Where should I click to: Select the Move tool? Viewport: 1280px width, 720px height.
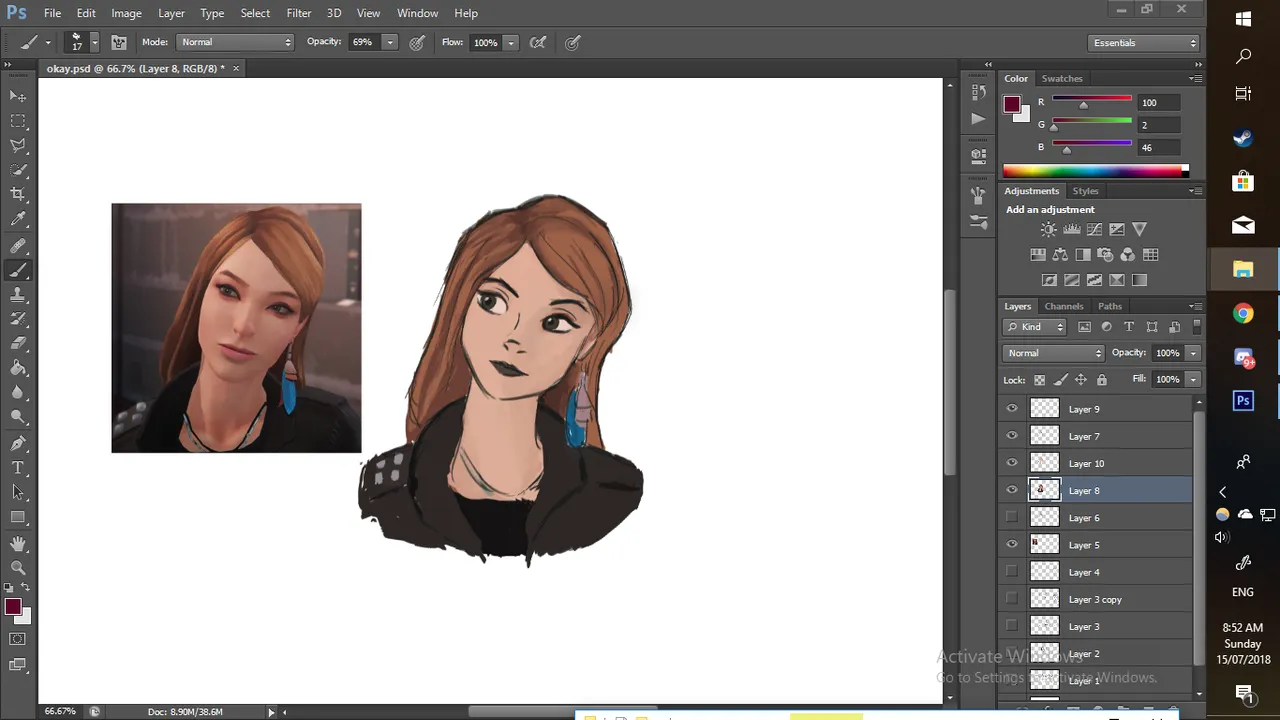tap(18, 96)
